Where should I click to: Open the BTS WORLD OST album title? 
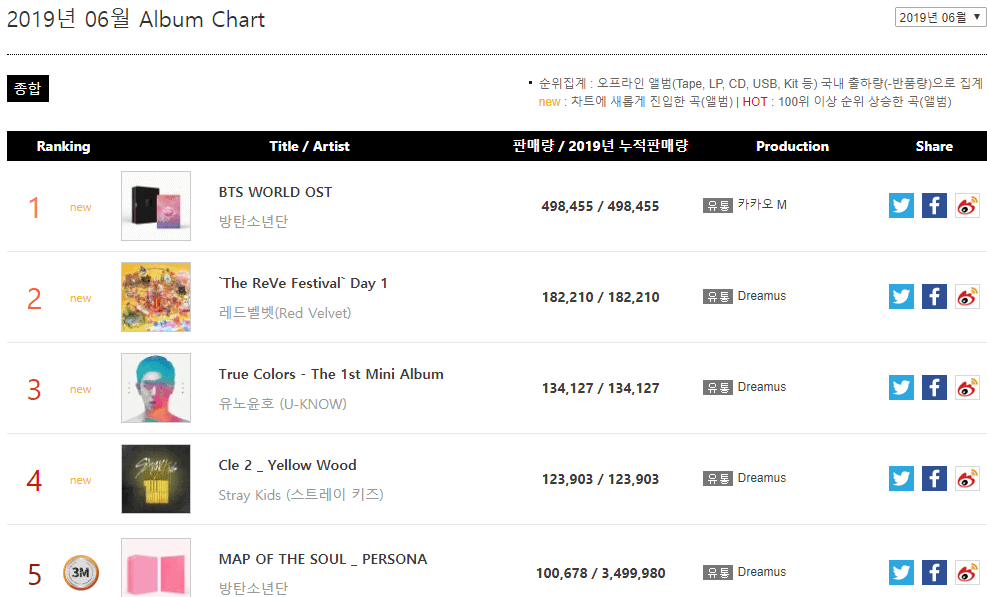click(x=275, y=192)
